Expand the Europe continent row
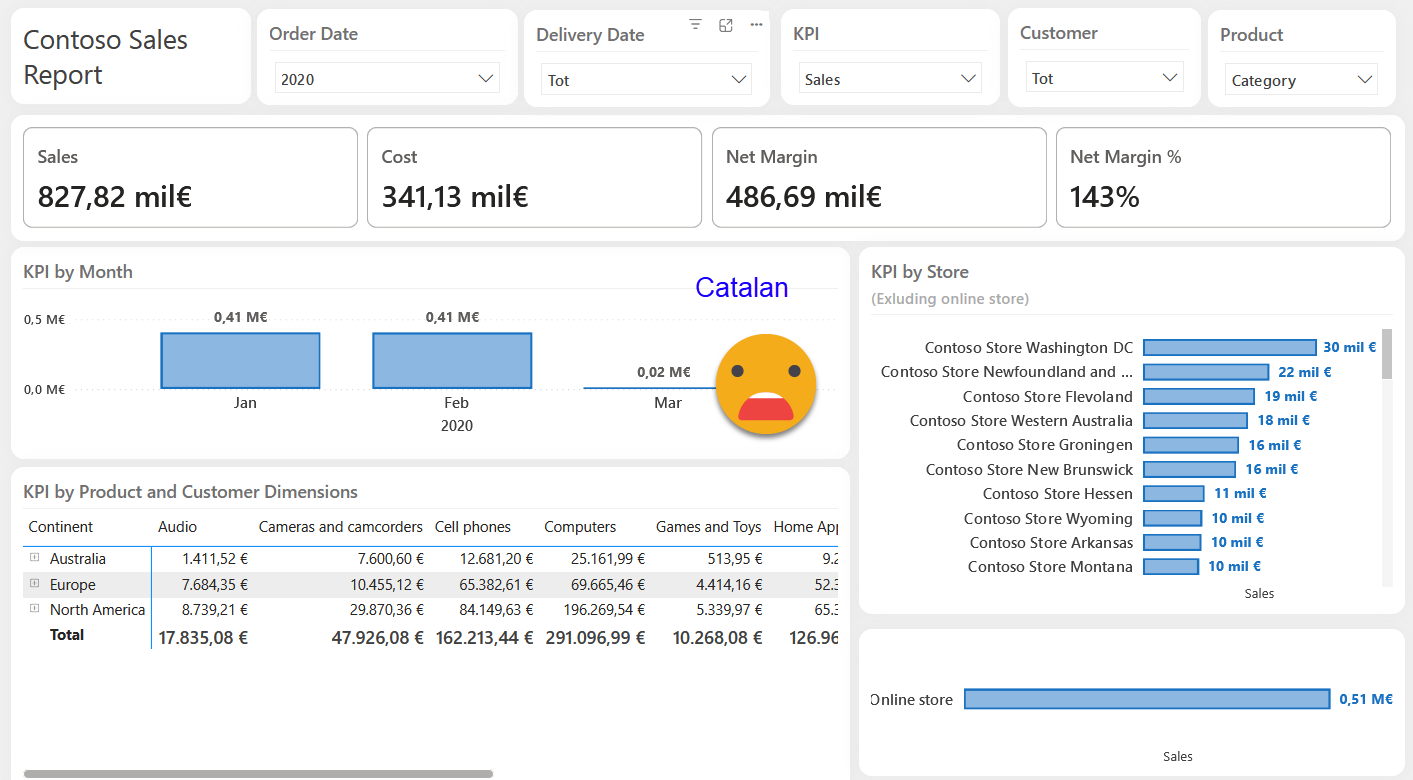 point(35,584)
